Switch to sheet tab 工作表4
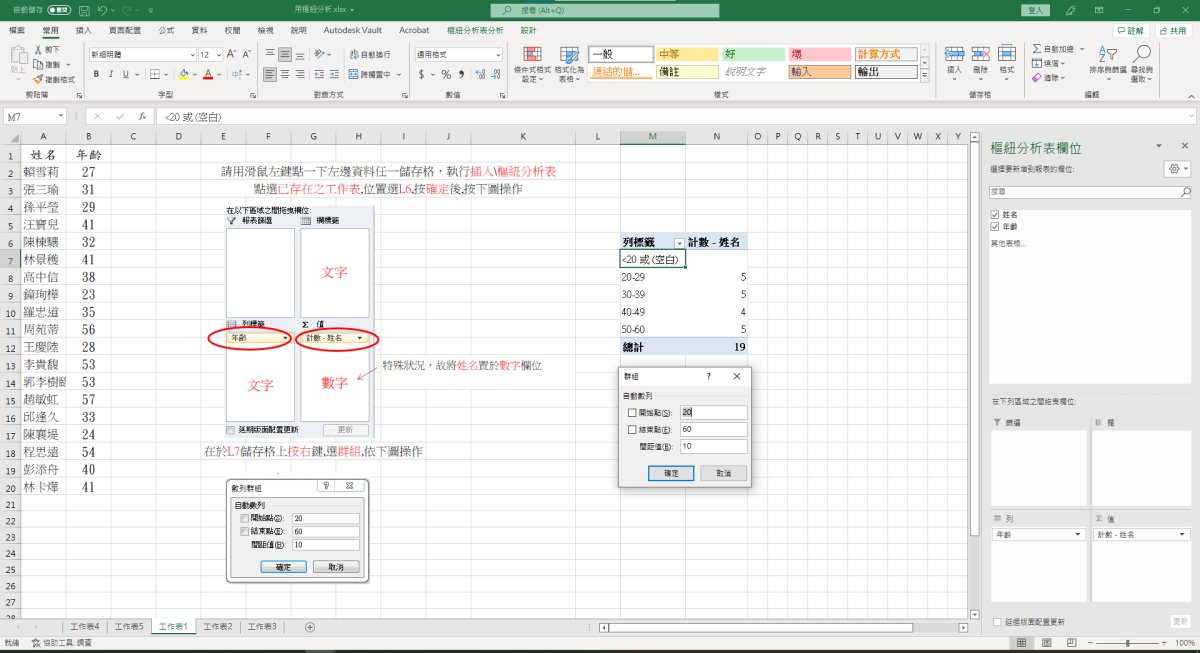Image resolution: width=1200 pixels, height=653 pixels. tap(83, 627)
